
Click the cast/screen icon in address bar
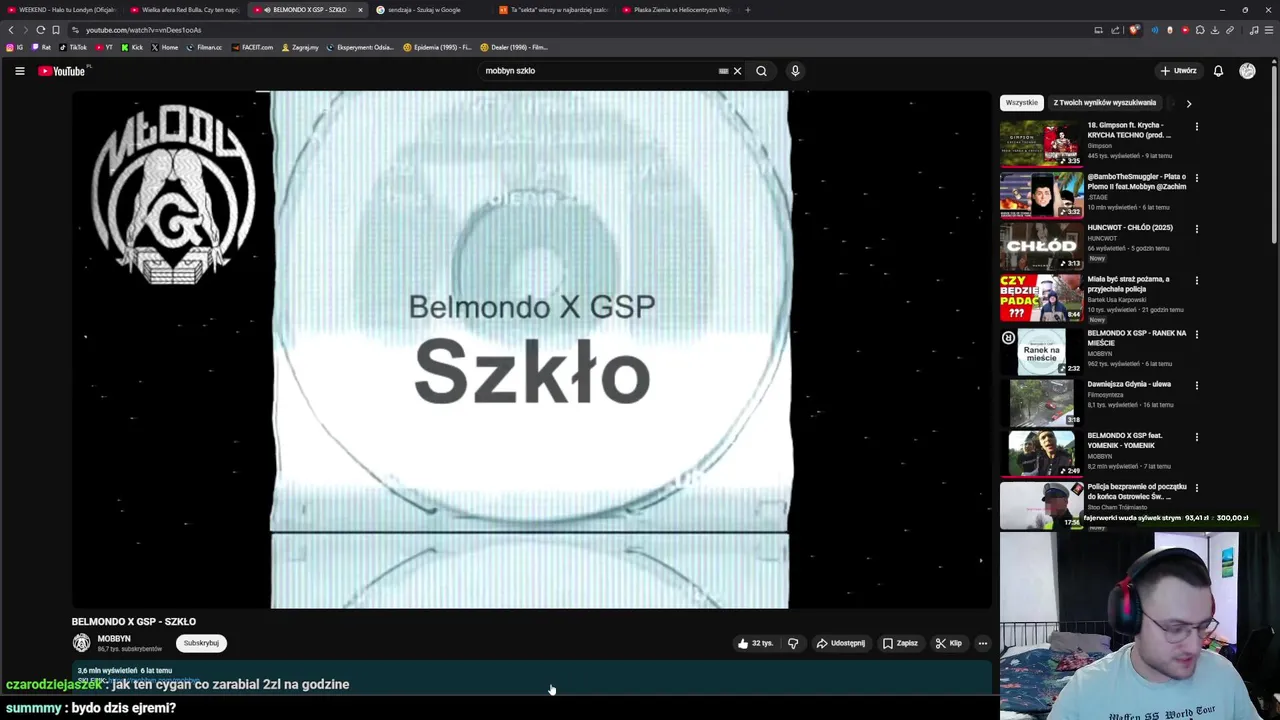pos(1098,30)
